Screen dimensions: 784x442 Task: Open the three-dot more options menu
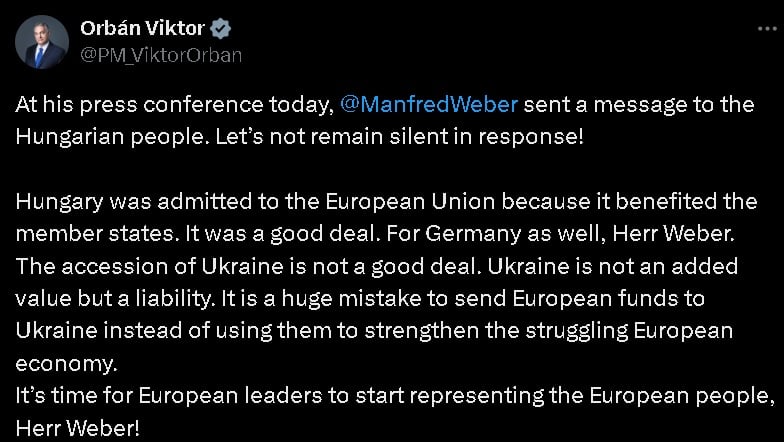tap(767, 29)
